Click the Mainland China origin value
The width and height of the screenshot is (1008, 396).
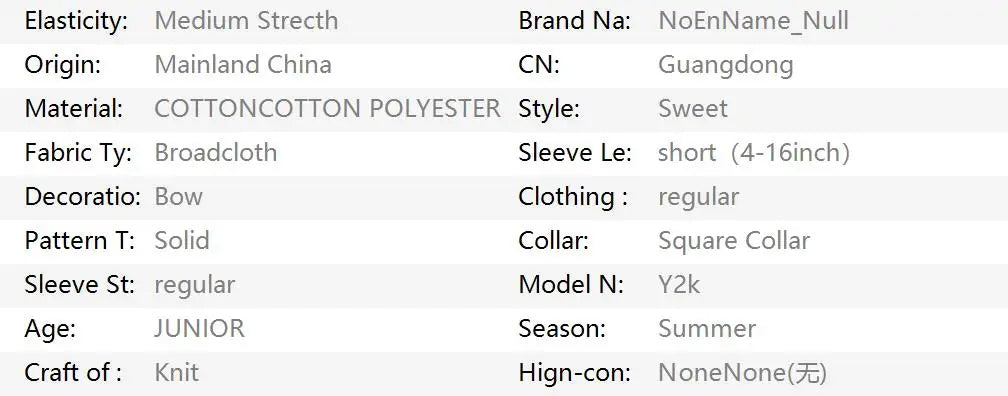pyautogui.click(x=243, y=65)
